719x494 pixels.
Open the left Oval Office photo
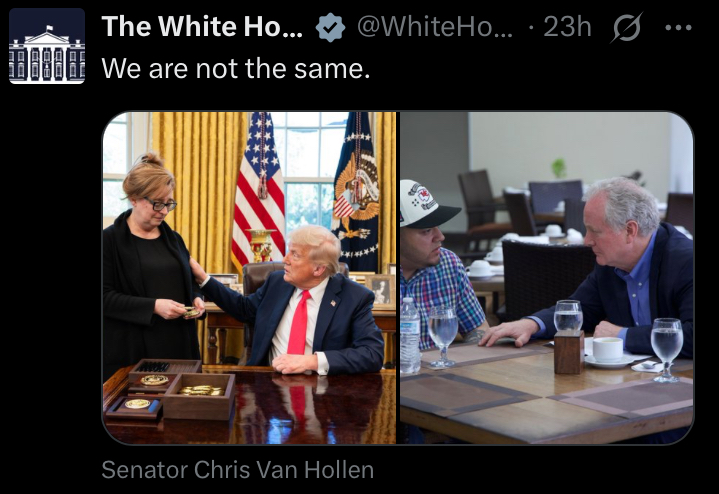coord(249,278)
